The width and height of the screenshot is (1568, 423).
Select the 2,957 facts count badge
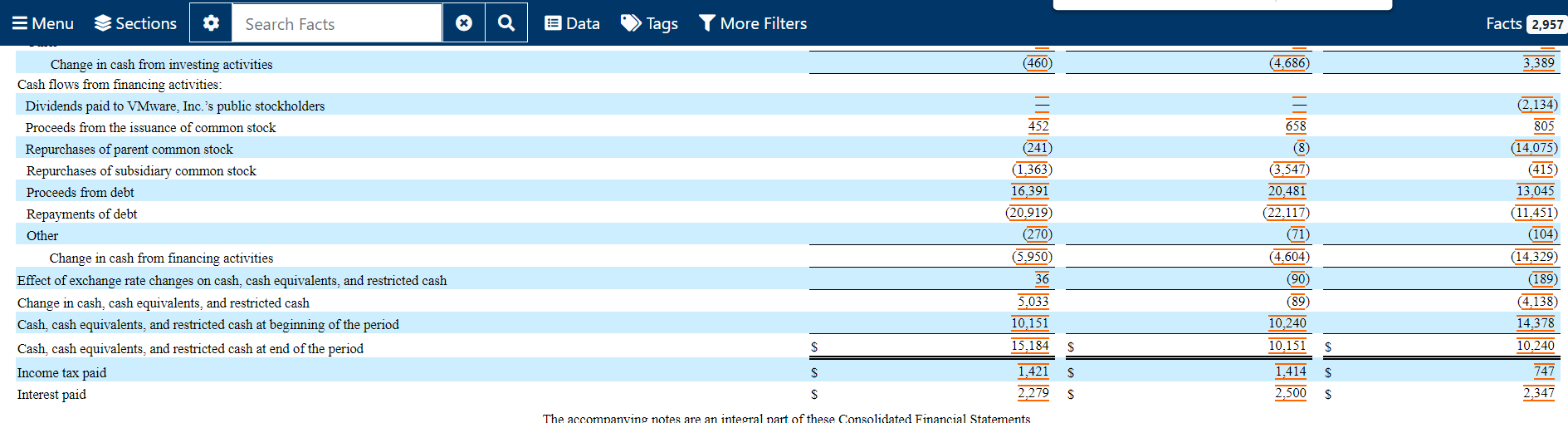click(1546, 24)
